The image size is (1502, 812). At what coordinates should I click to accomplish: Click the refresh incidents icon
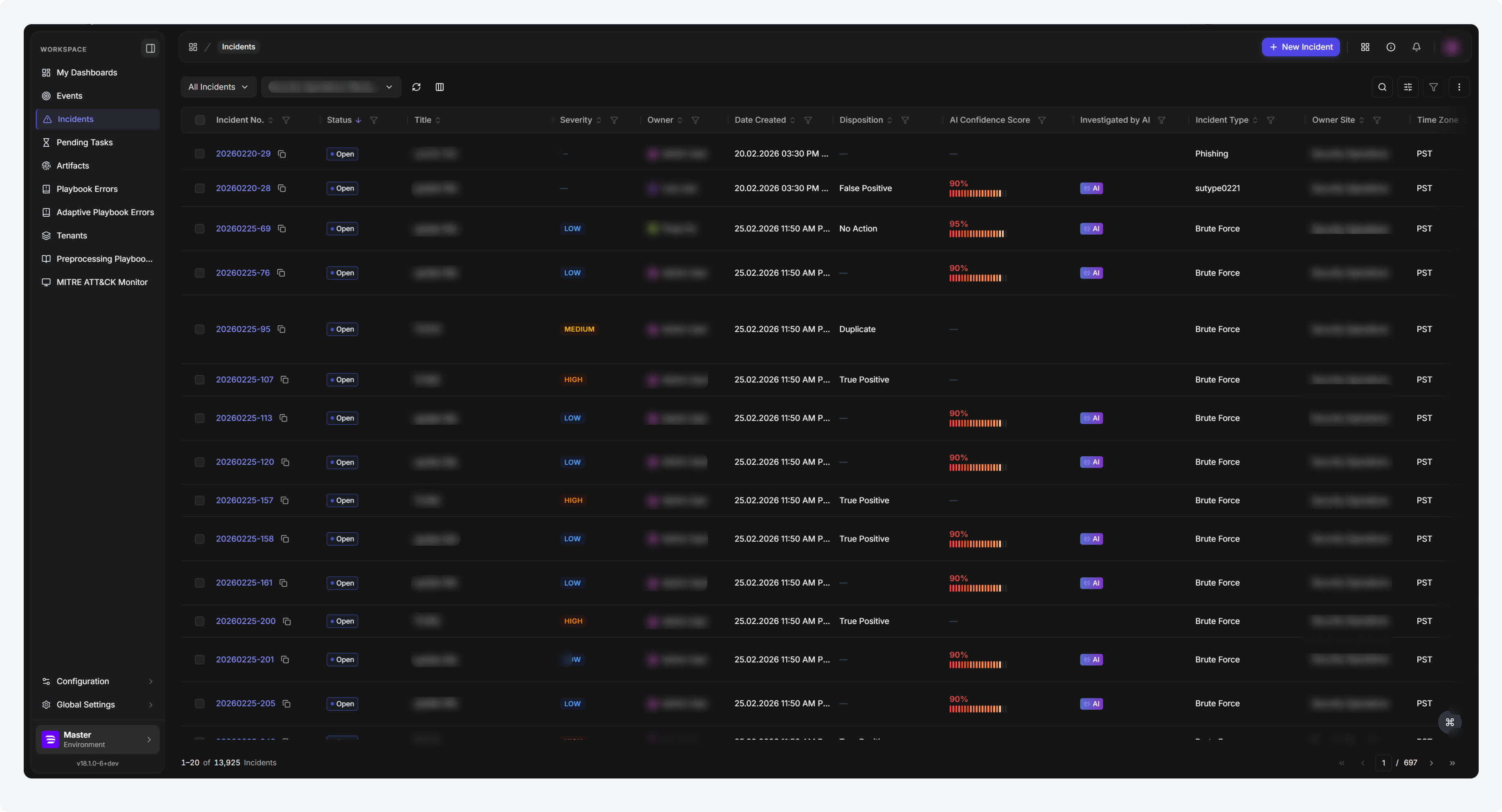(416, 87)
